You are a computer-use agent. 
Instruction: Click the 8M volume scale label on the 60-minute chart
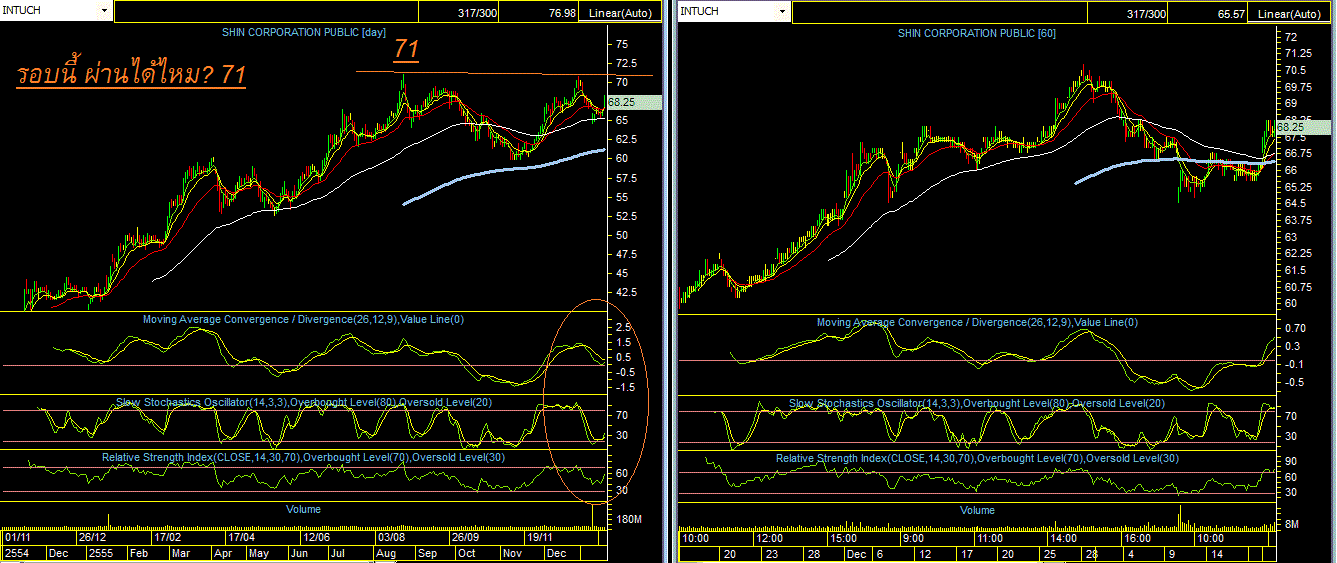click(x=1292, y=524)
